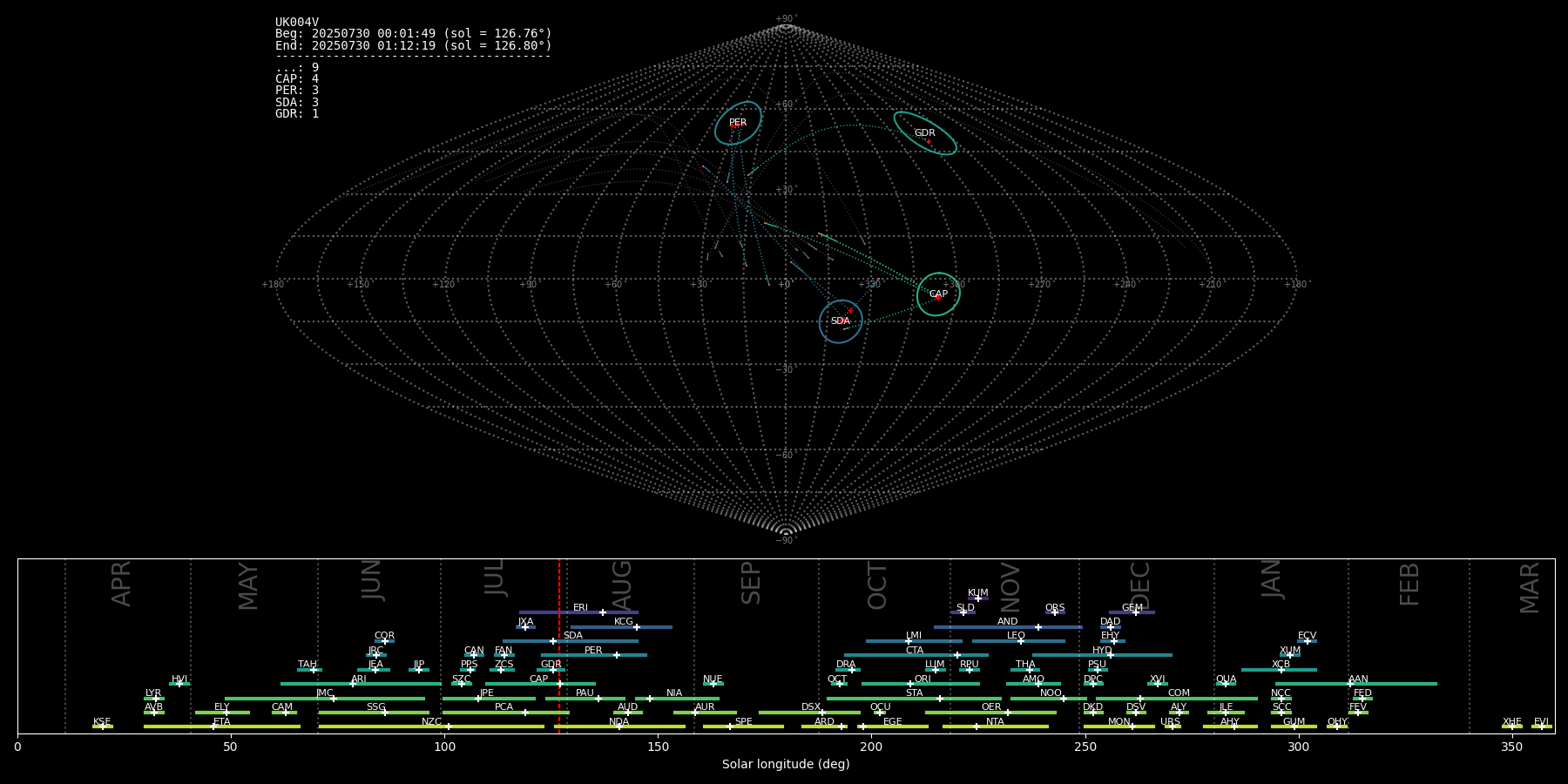The image size is (1568, 784).
Task: Click the MAR month label on timeline
Action: [1530, 588]
